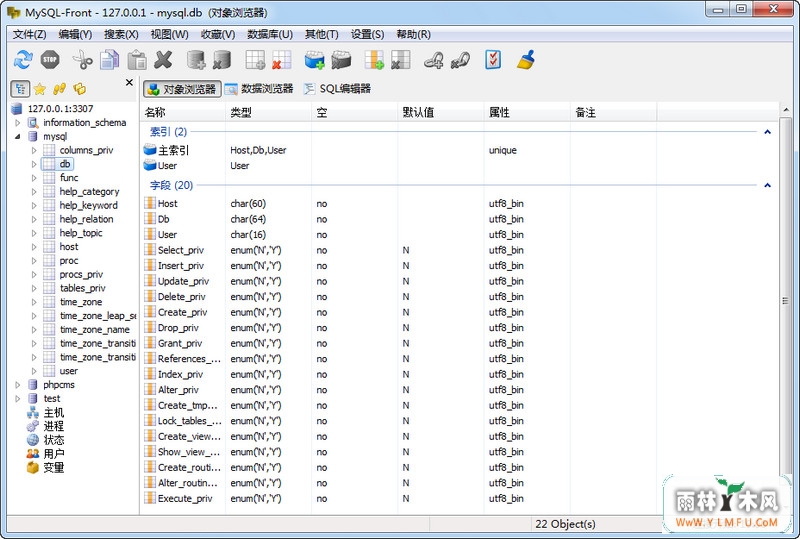Open the 进程 processes node
Image resolution: width=800 pixels, height=539 pixels.
[54, 426]
